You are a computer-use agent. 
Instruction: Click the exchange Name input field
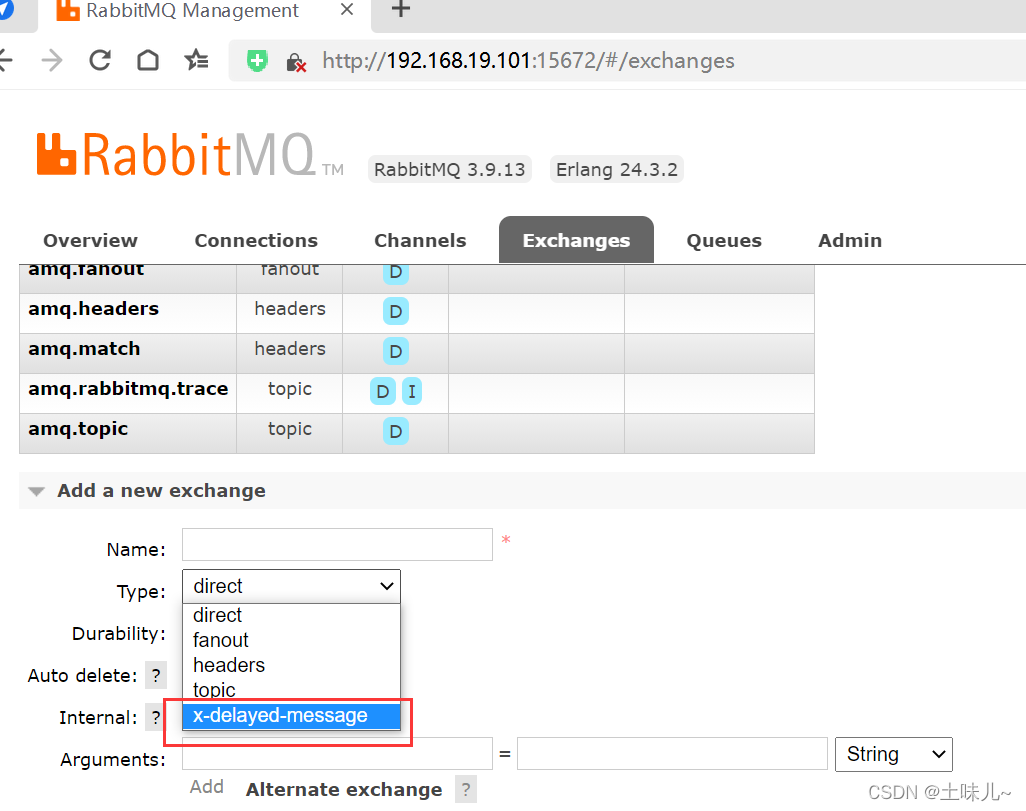tap(337, 545)
